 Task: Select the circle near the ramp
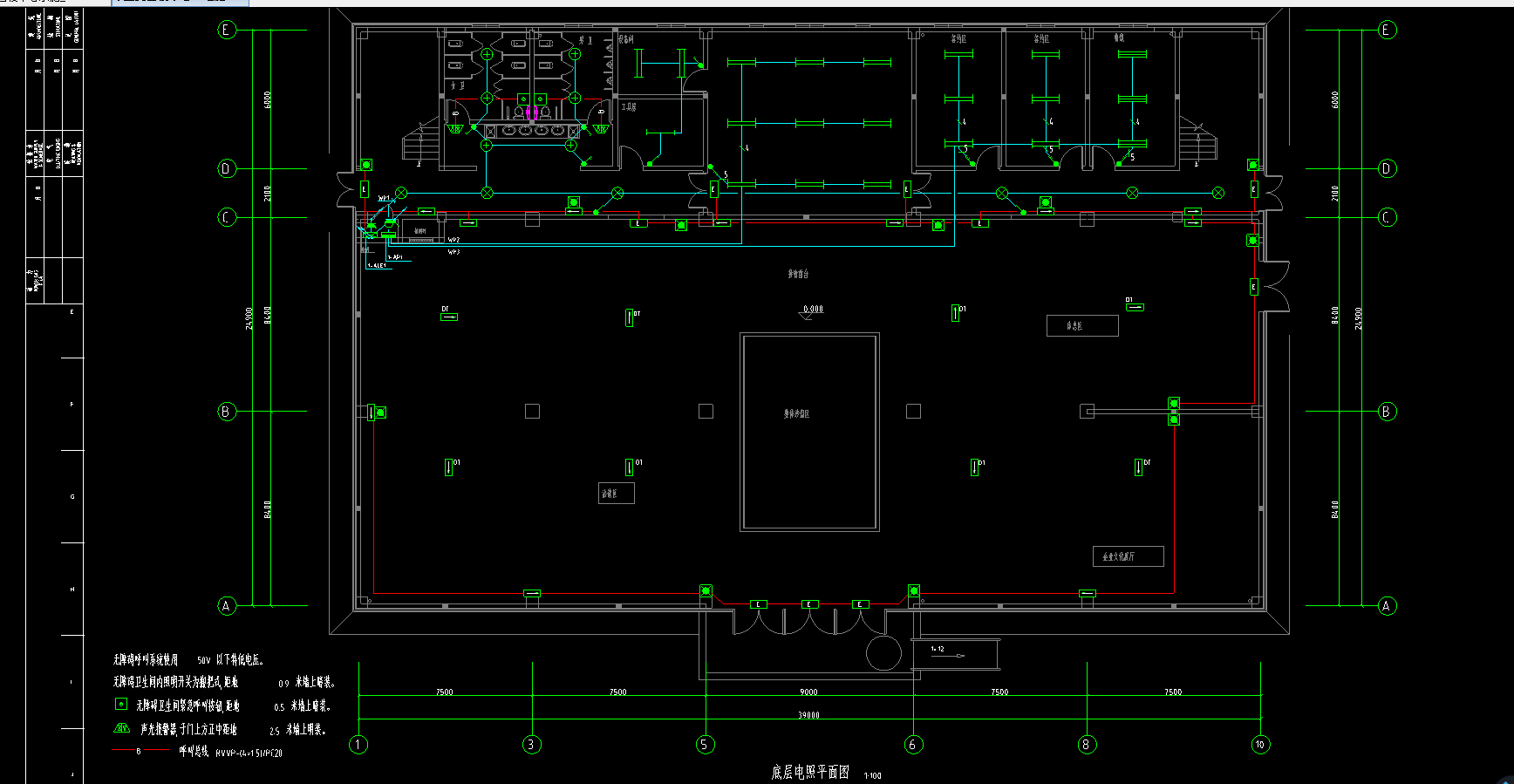883,652
